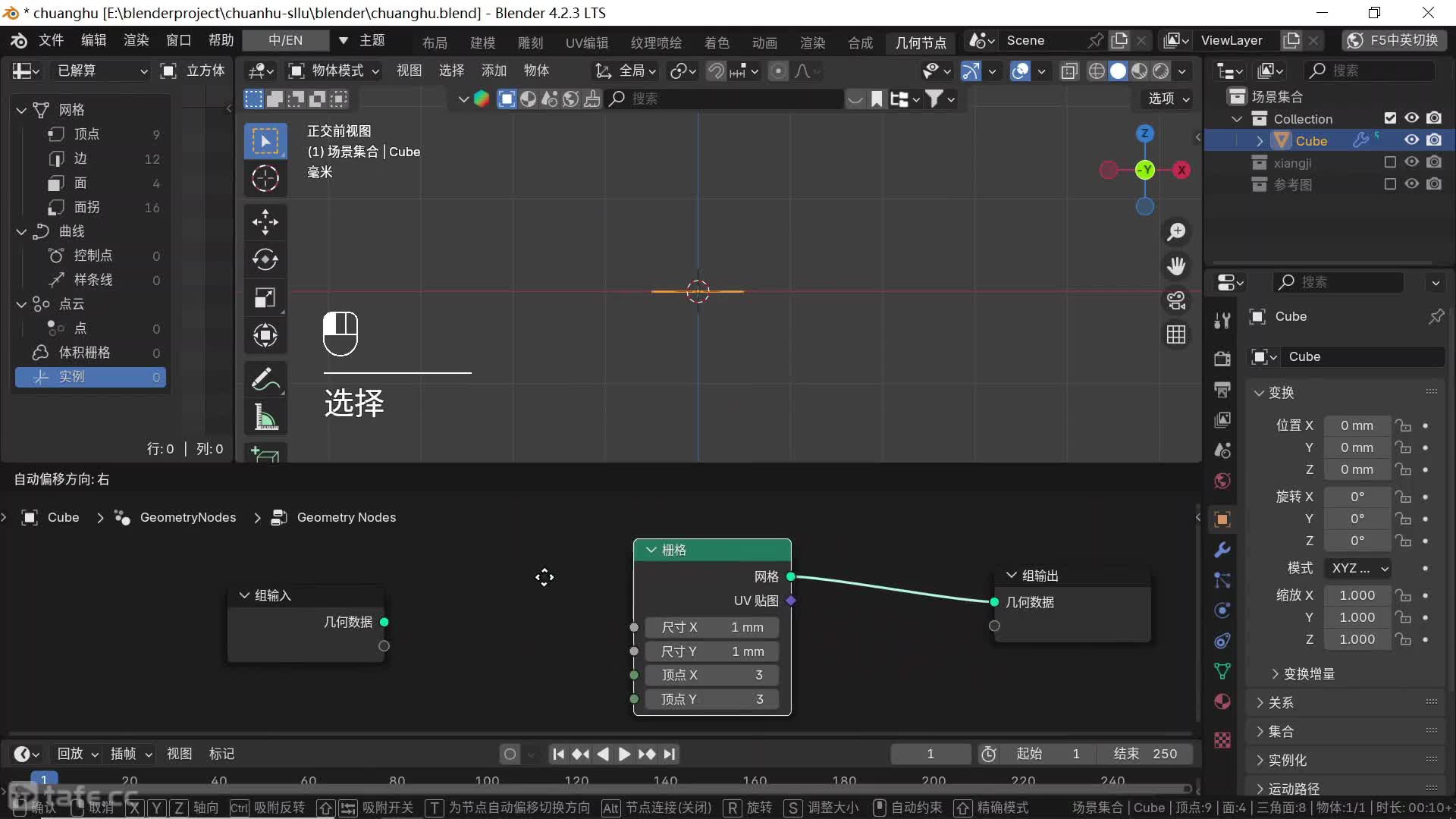
Task: Open the 文件 menu
Action: tap(51, 40)
